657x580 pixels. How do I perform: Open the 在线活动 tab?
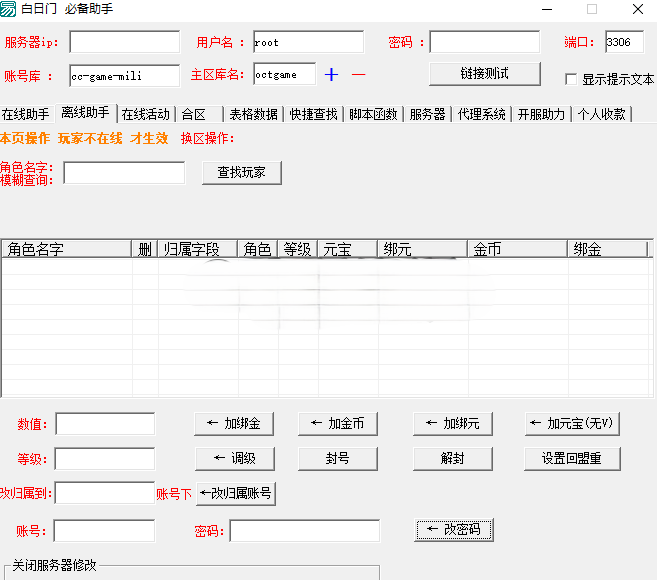pyautogui.click(x=145, y=114)
